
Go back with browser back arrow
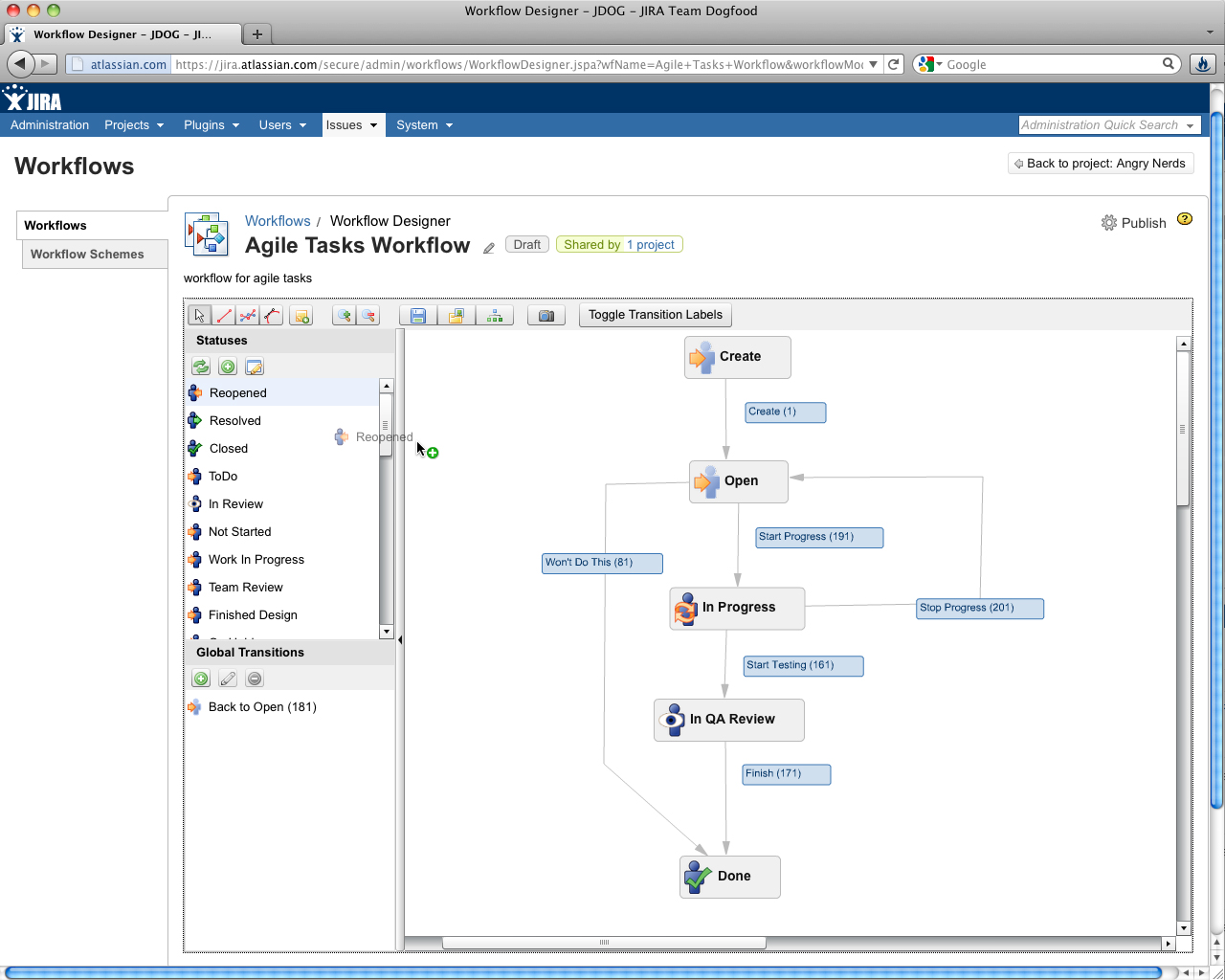coord(20,64)
